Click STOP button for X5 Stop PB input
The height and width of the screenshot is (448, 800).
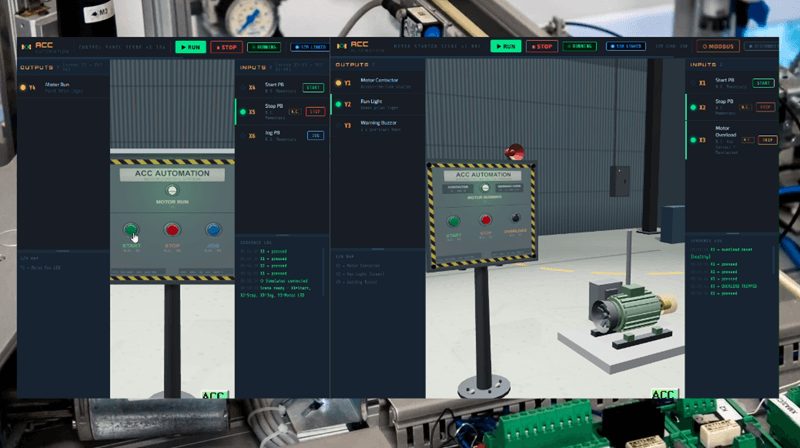315,111
